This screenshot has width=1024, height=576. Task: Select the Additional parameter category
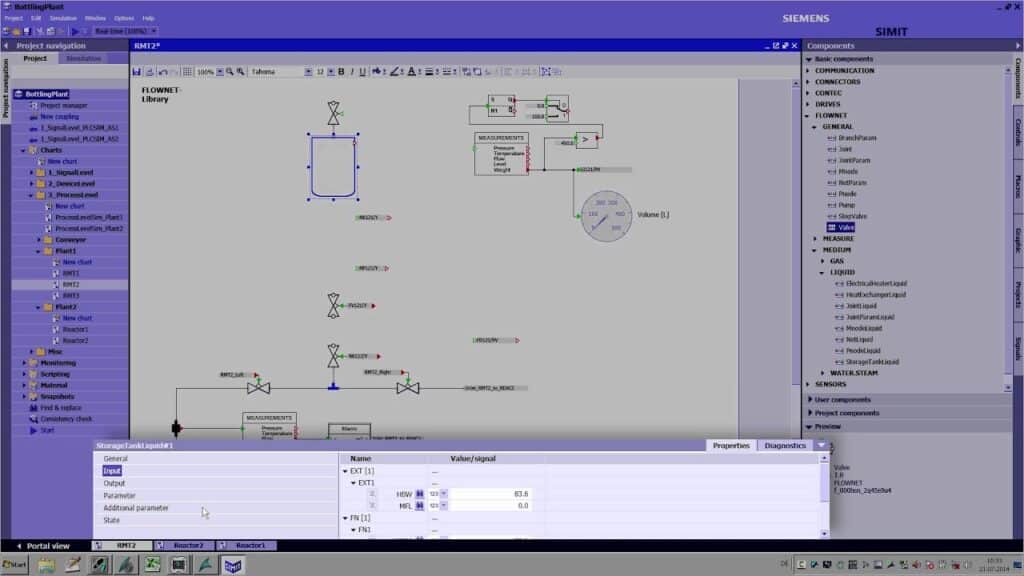coord(135,508)
